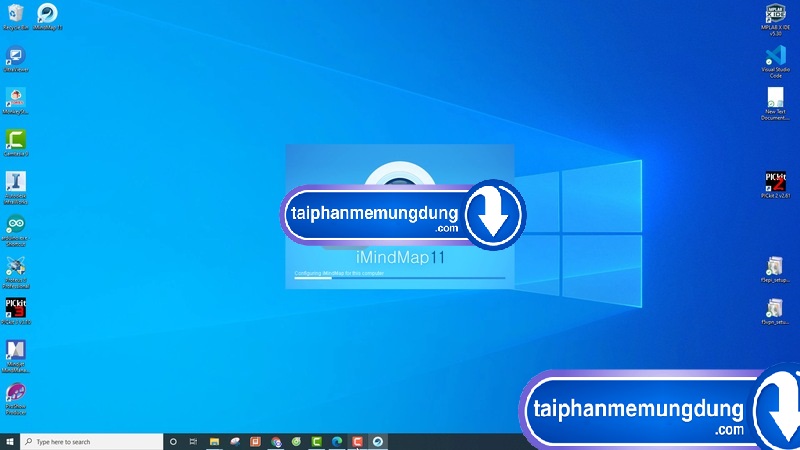Screen dimensions: 800x450
Task: Select the MPLAB X IDE desktop icon
Action: (775, 20)
